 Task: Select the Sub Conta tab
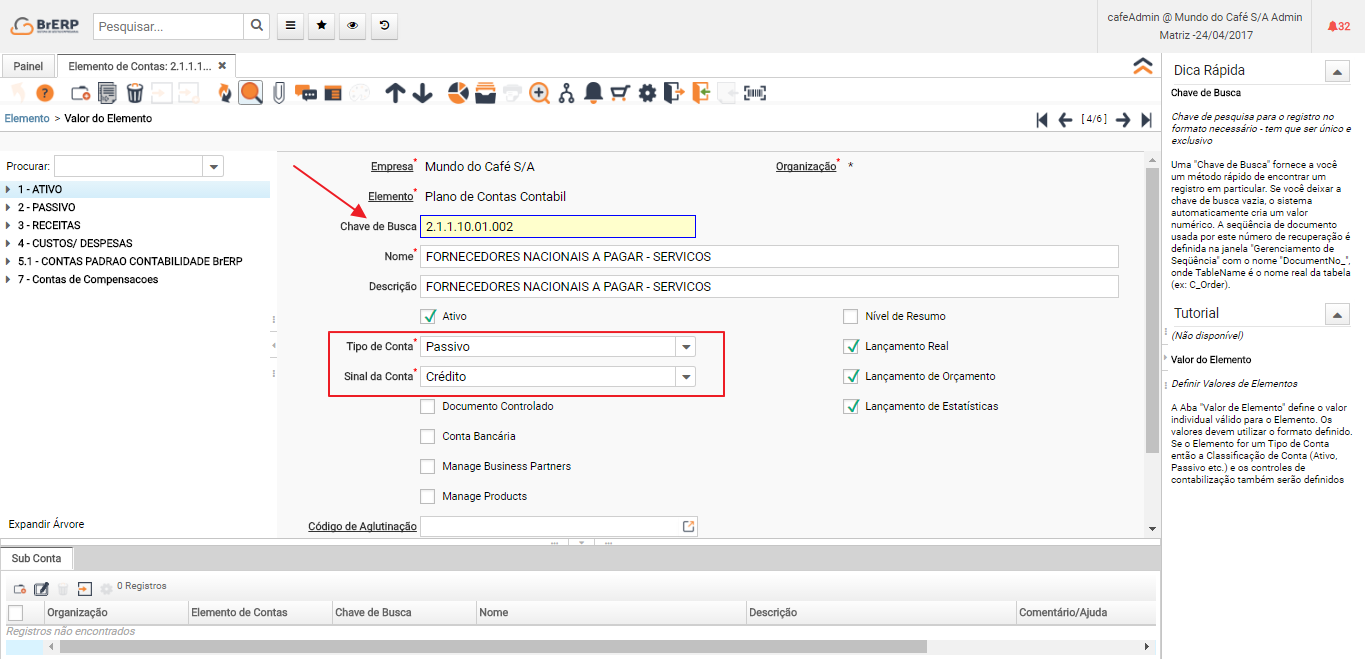pyautogui.click(x=36, y=558)
